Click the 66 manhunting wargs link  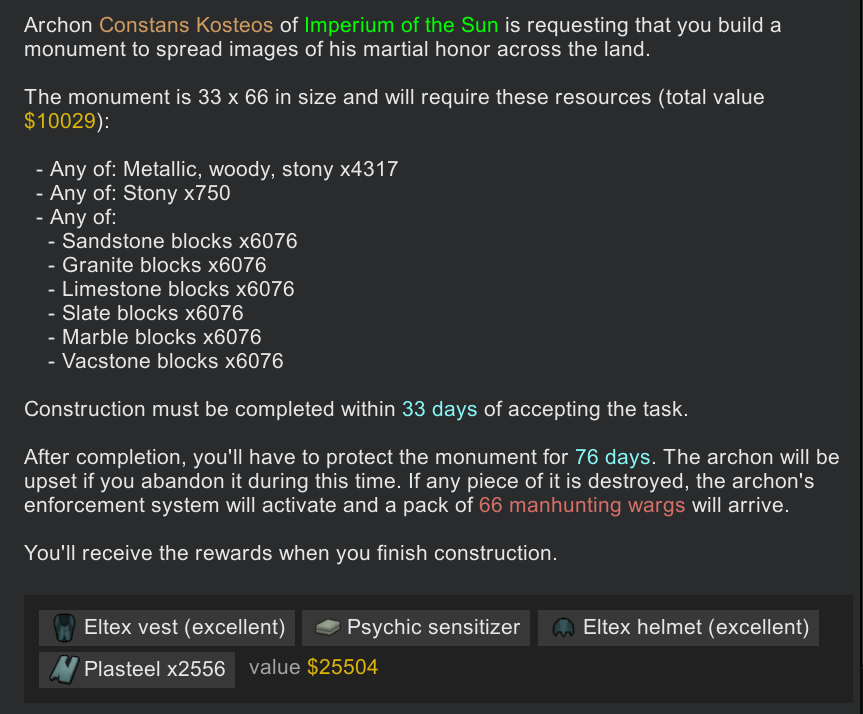pyautogui.click(x=582, y=505)
